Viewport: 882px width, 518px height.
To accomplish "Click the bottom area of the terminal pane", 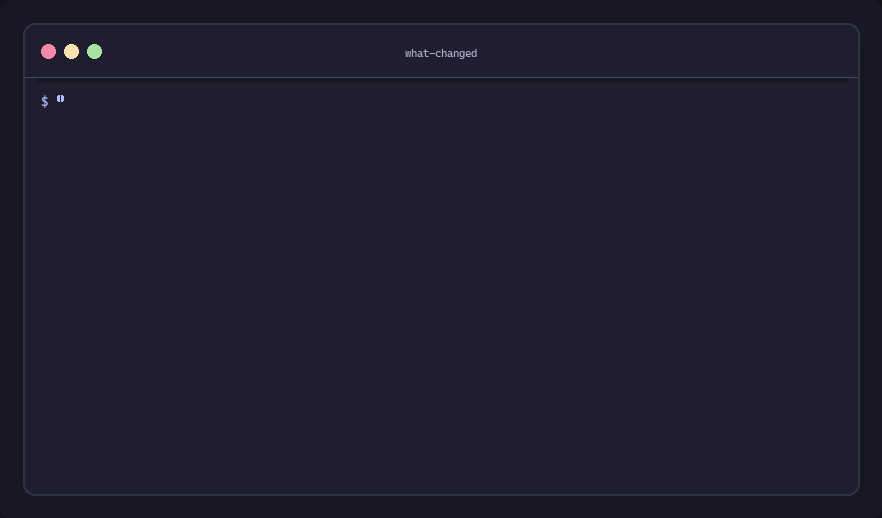I will 442,461.
